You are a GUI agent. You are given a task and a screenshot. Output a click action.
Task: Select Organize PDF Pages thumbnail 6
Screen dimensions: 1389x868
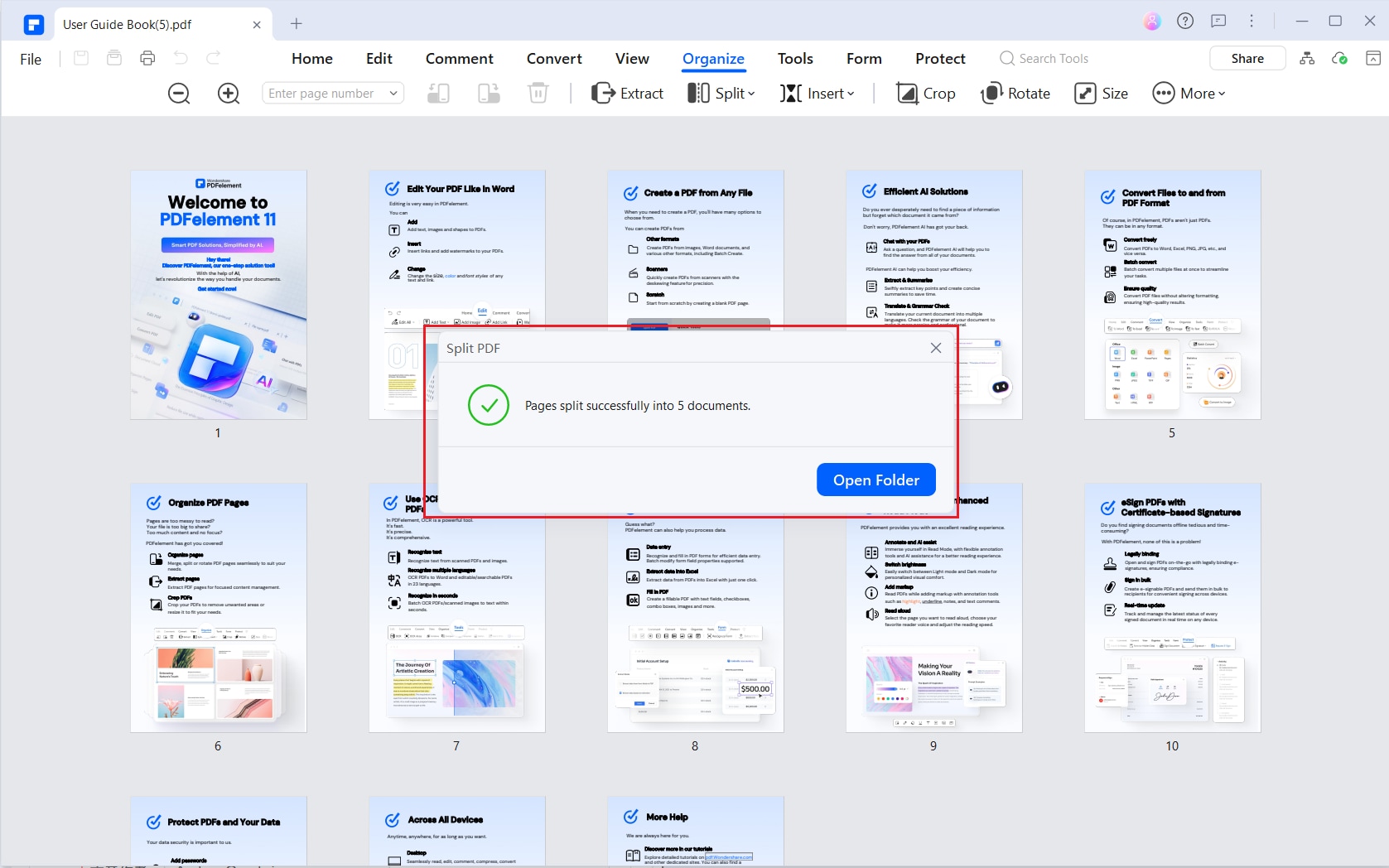pos(219,608)
